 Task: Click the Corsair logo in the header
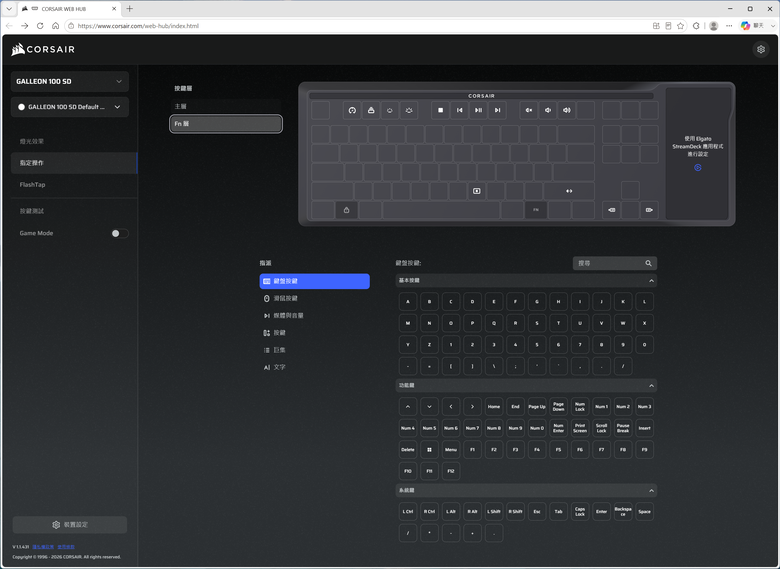43,49
